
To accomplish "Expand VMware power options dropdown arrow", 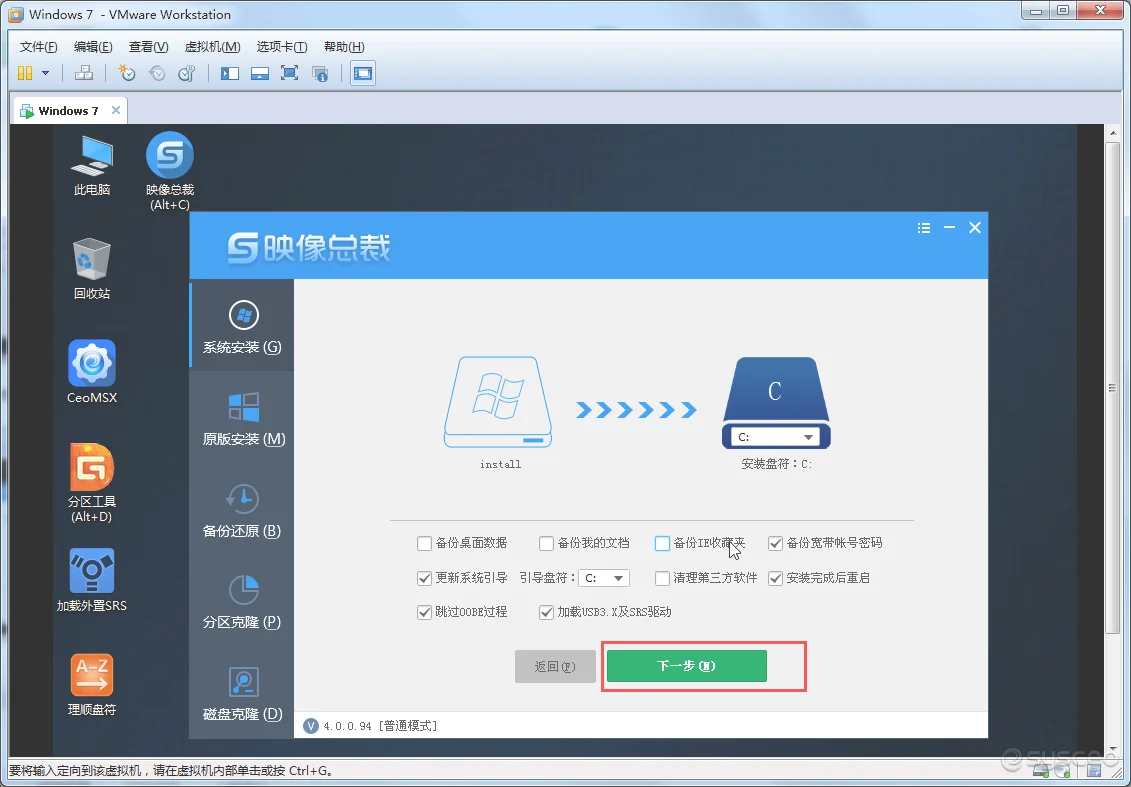I will [x=45, y=73].
